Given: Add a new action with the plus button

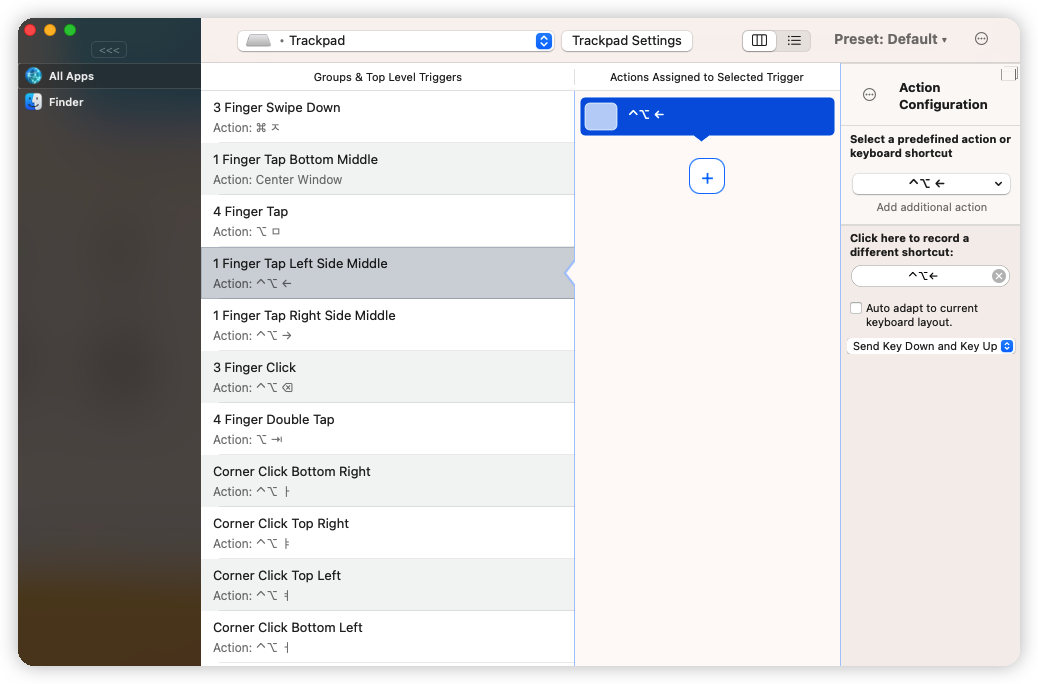Looking at the screenshot, I should [707, 177].
